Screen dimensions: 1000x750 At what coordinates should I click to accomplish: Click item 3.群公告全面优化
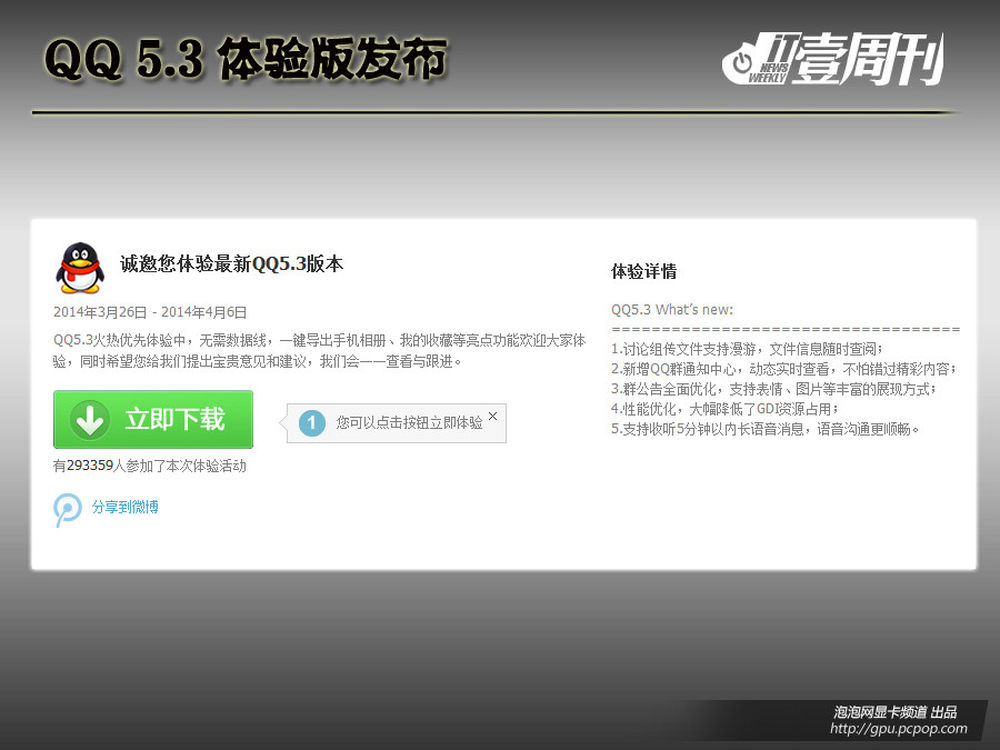[x=774, y=389]
